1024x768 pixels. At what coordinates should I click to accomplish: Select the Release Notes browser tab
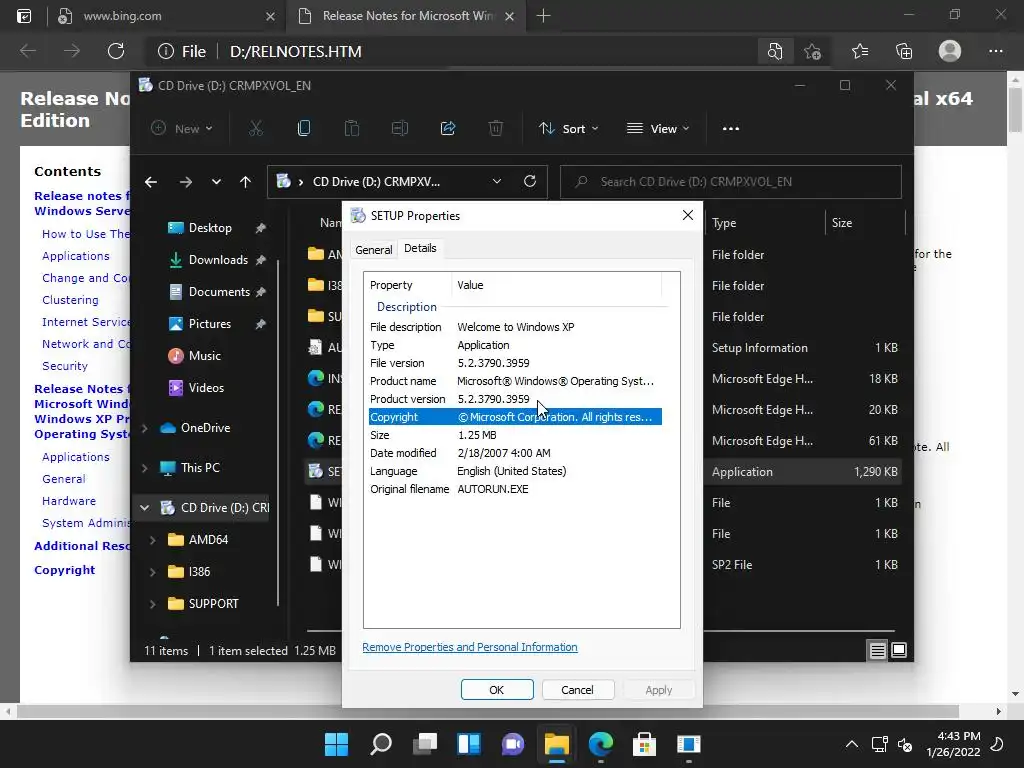[406, 16]
